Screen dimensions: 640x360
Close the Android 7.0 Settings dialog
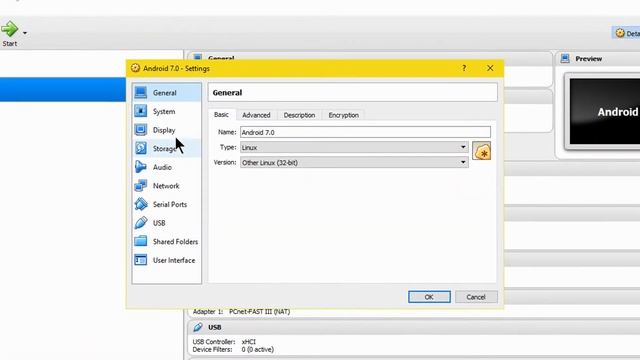[490, 68]
